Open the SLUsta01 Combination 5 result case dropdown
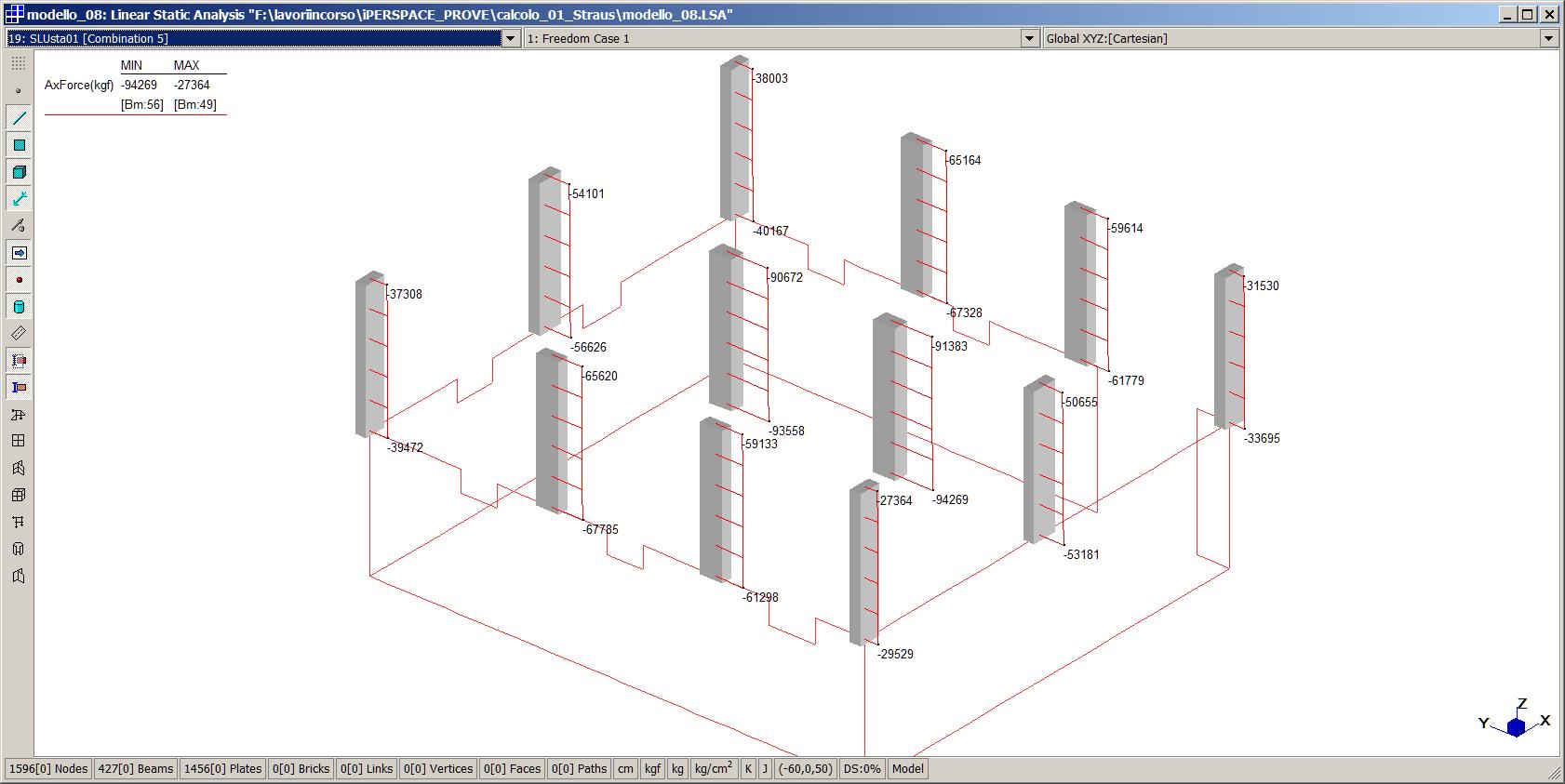The image size is (1565, 784). 510,38
